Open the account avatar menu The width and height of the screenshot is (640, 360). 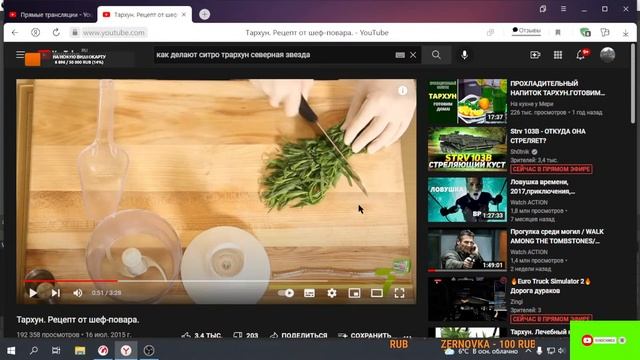tap(607, 55)
